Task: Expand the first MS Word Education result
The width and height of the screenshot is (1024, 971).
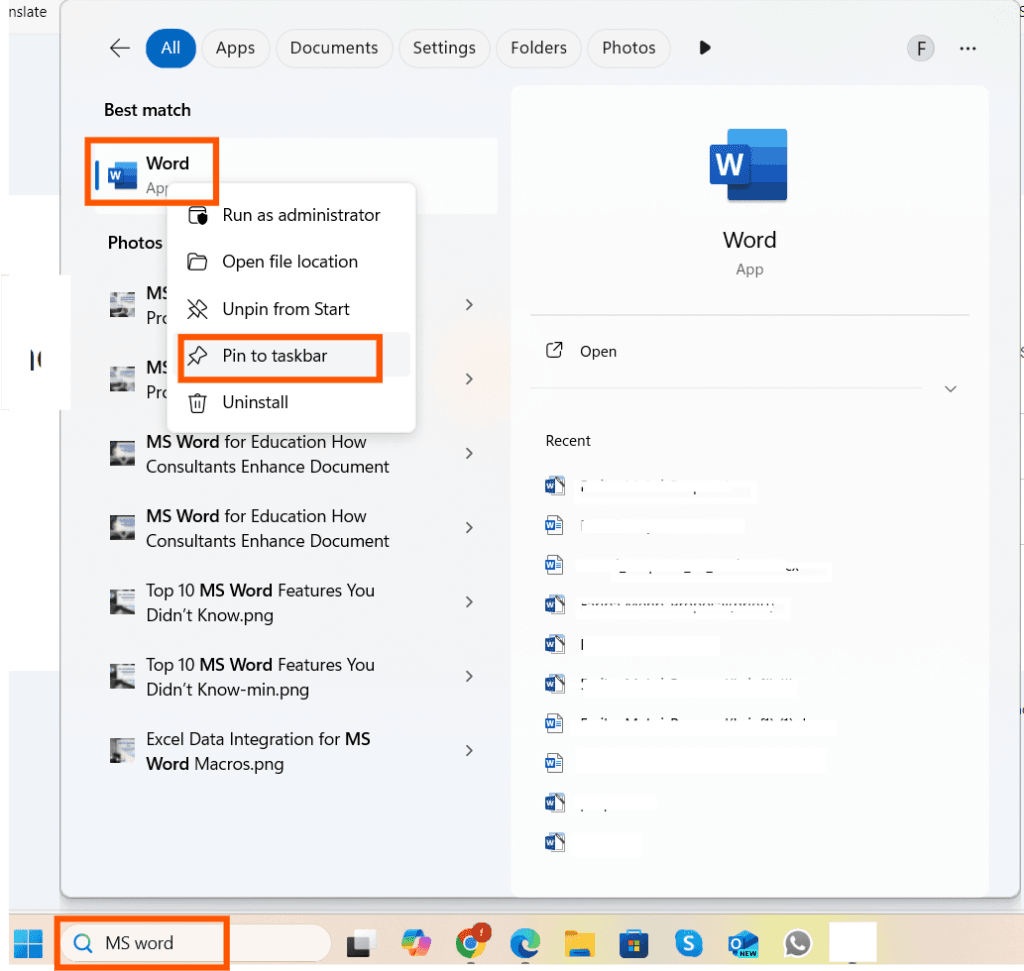Action: coord(469,453)
